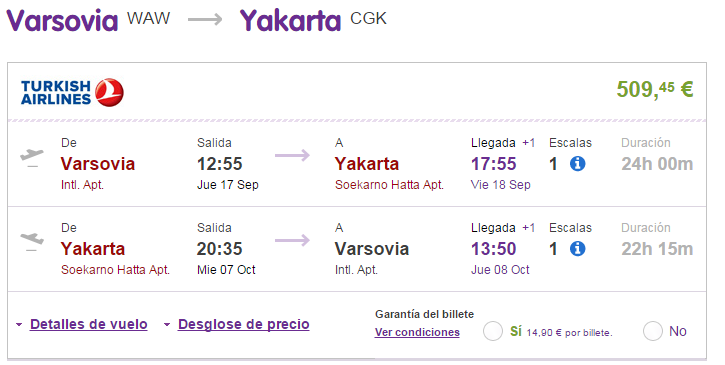Expand Detalles de vuelo section
The image size is (725, 365).
click(89, 324)
